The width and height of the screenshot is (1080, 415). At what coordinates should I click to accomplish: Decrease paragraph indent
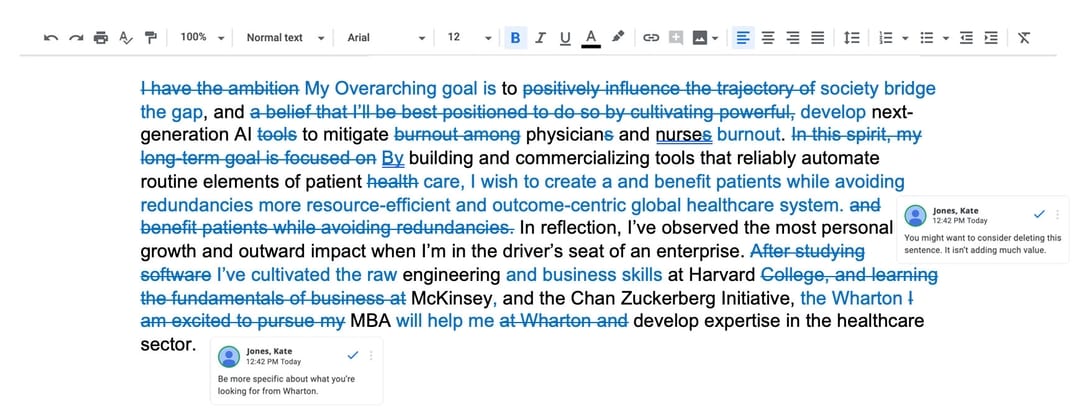point(966,38)
